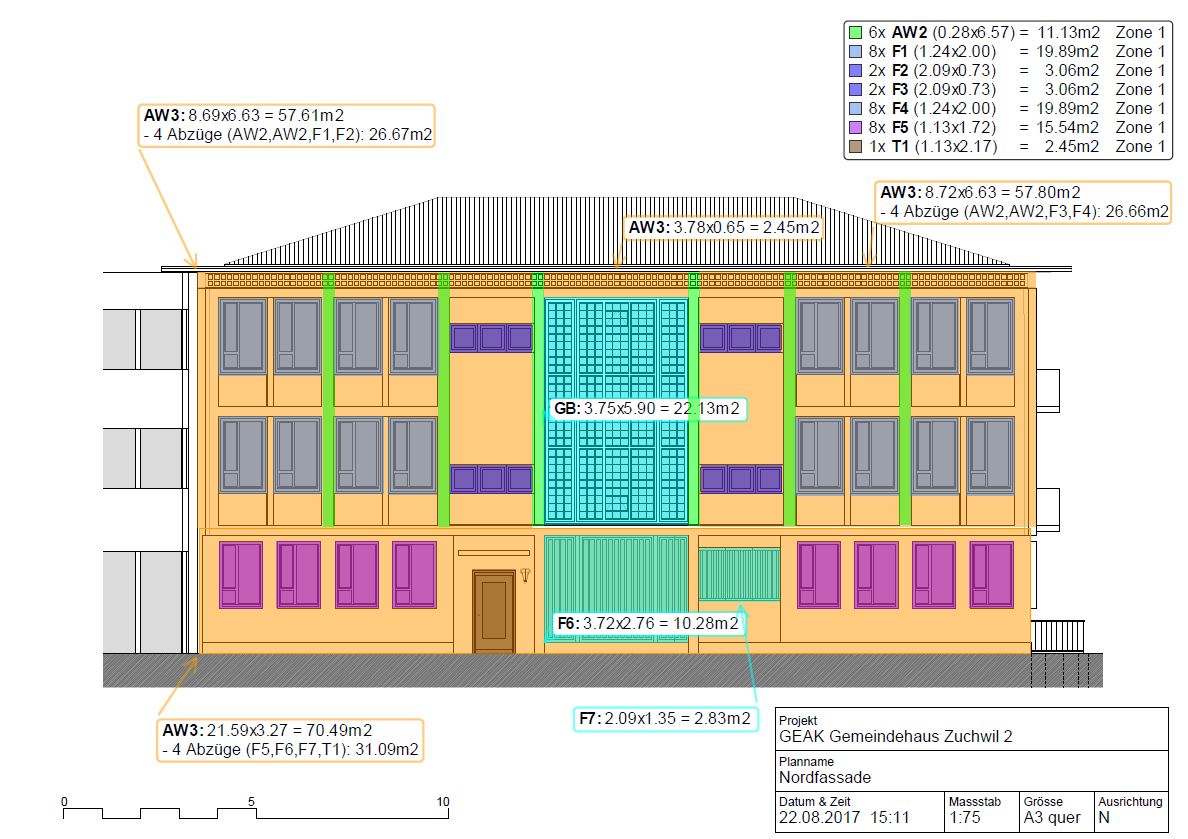Click the green AW2 swatch in the legend
The height and width of the screenshot is (839, 1188).
pyautogui.click(x=854, y=32)
